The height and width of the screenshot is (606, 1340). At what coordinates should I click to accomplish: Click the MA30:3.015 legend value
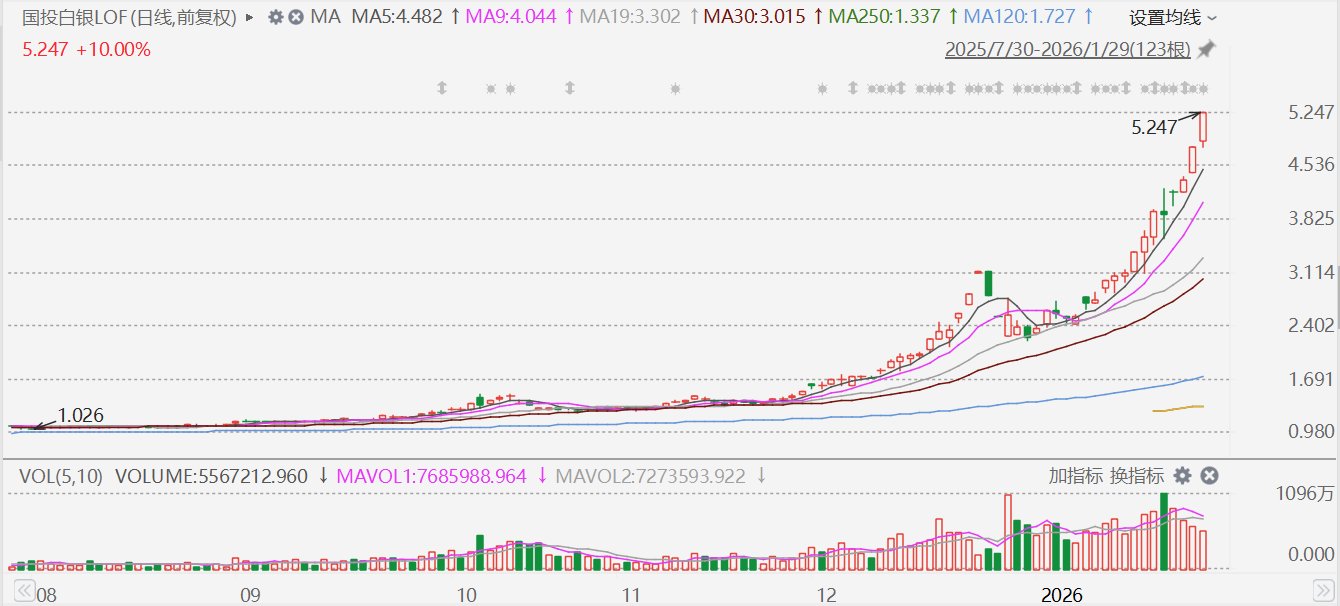755,17
